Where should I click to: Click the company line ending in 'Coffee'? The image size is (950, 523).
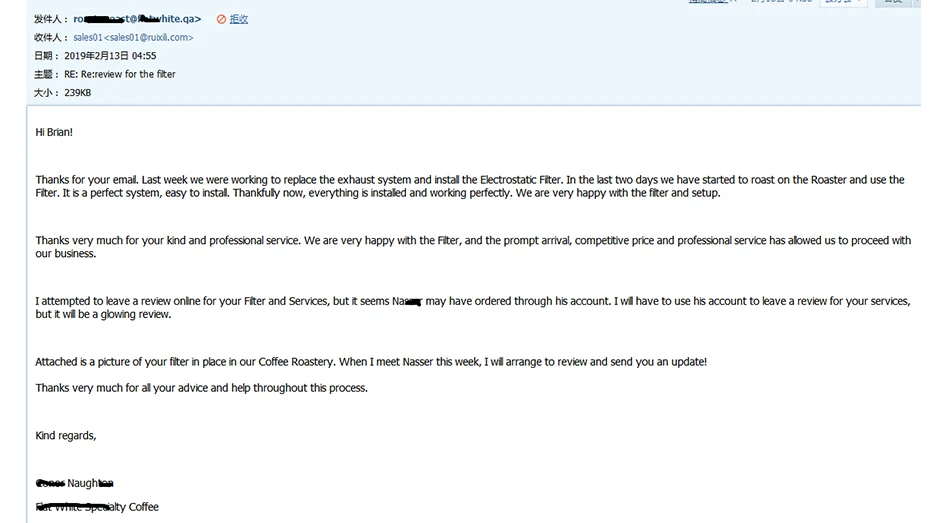click(97, 507)
